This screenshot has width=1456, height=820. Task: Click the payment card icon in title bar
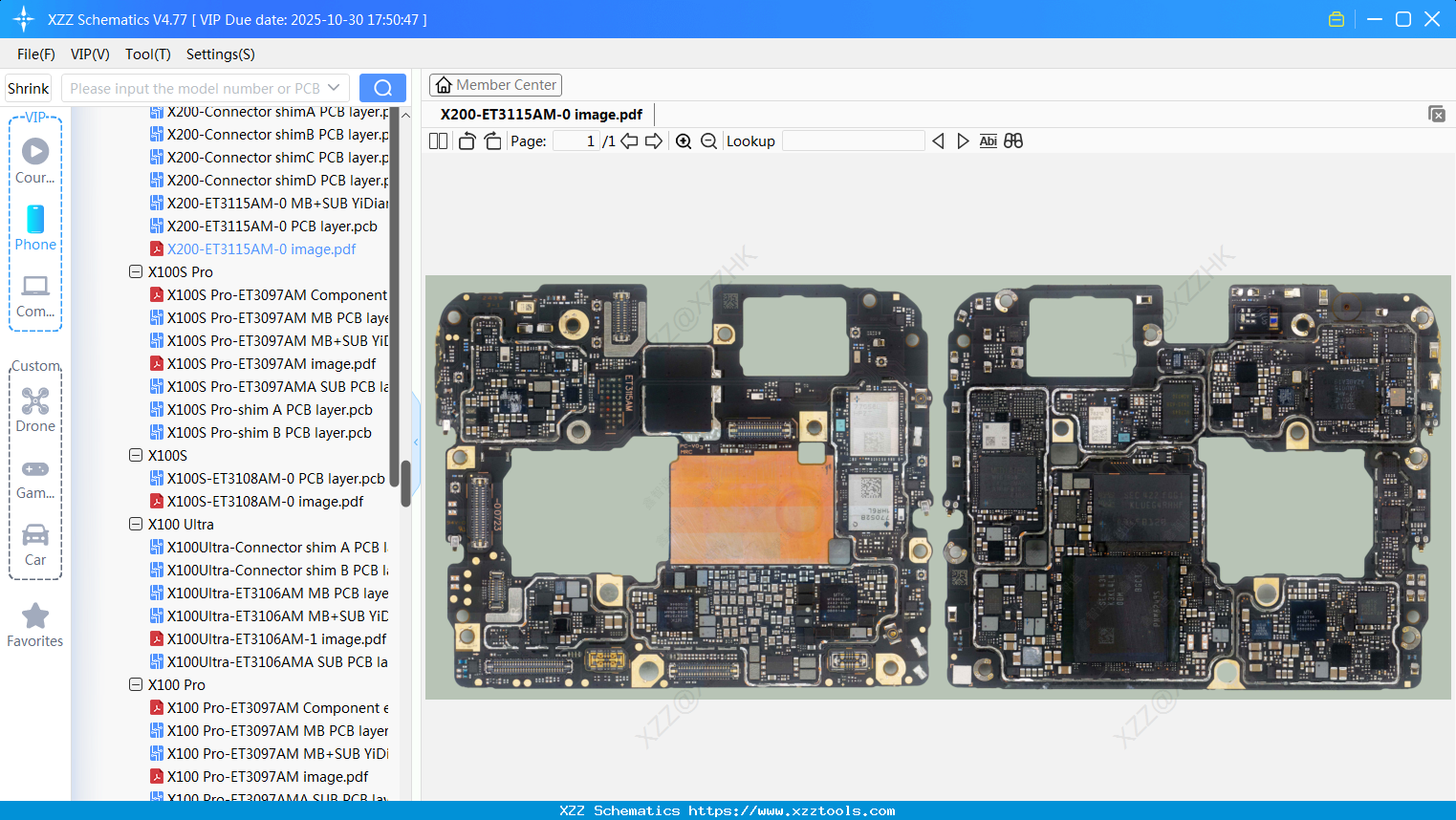coord(1336,18)
